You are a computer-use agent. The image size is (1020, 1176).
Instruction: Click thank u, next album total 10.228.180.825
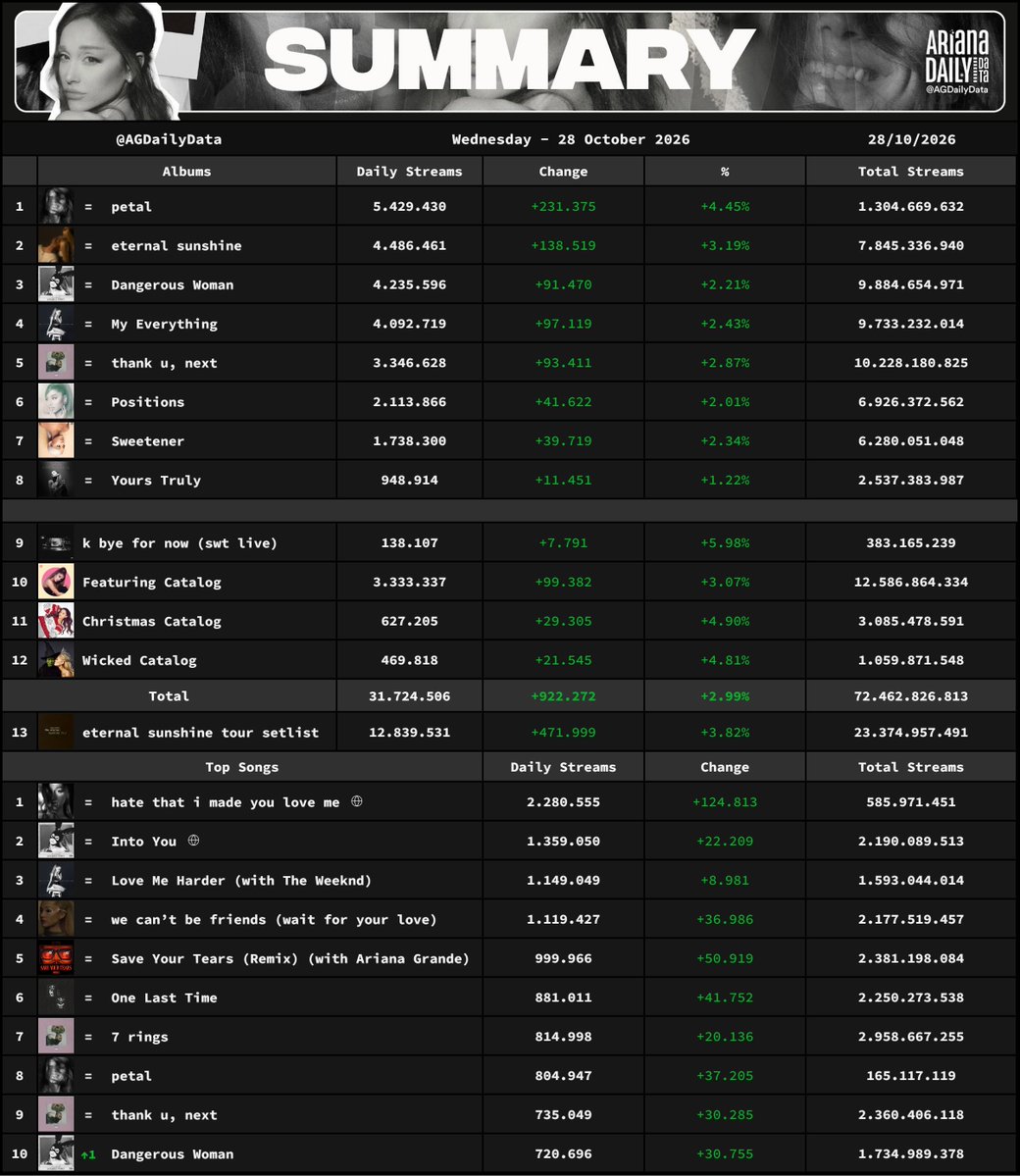[911, 362]
